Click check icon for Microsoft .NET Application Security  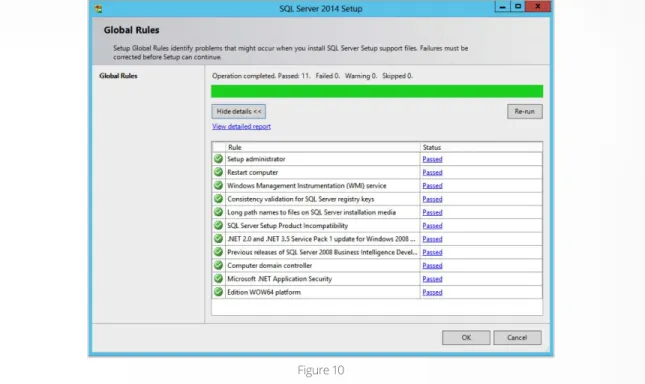click(x=218, y=279)
